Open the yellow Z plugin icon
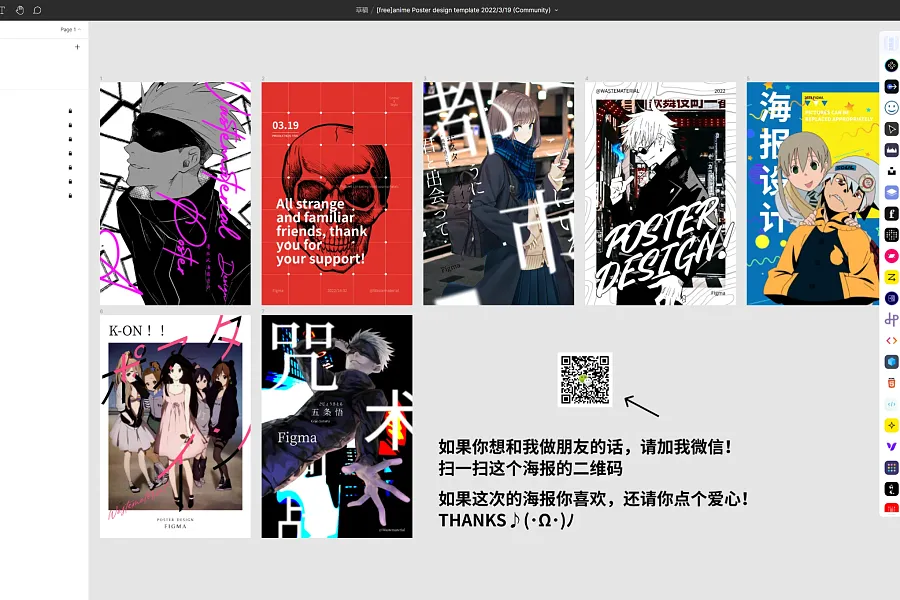The width and height of the screenshot is (900, 600). point(891,277)
